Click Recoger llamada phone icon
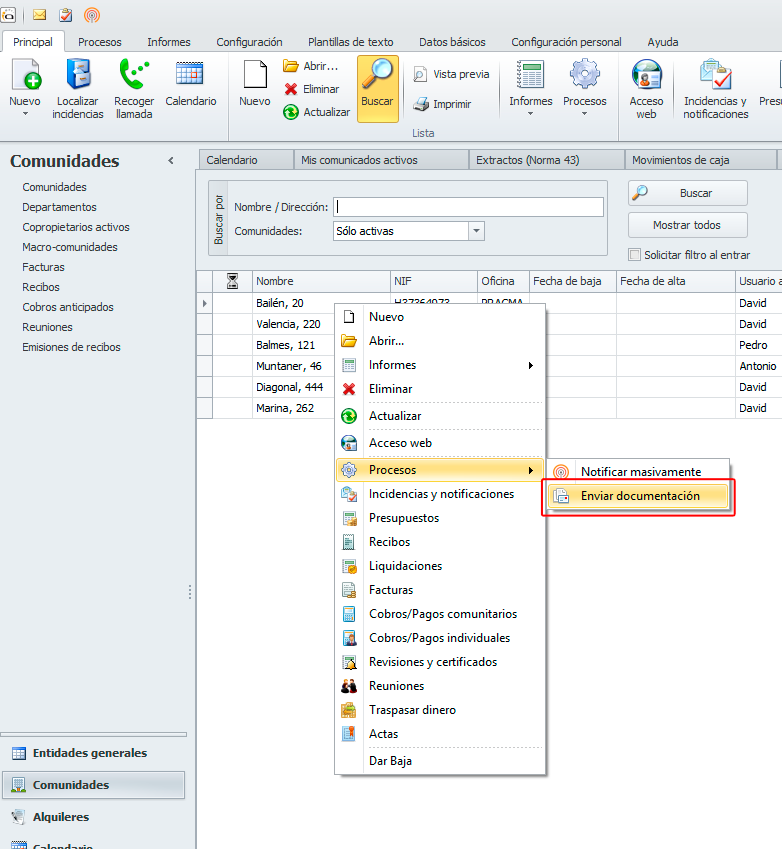The width and height of the screenshot is (782, 849). point(134,88)
